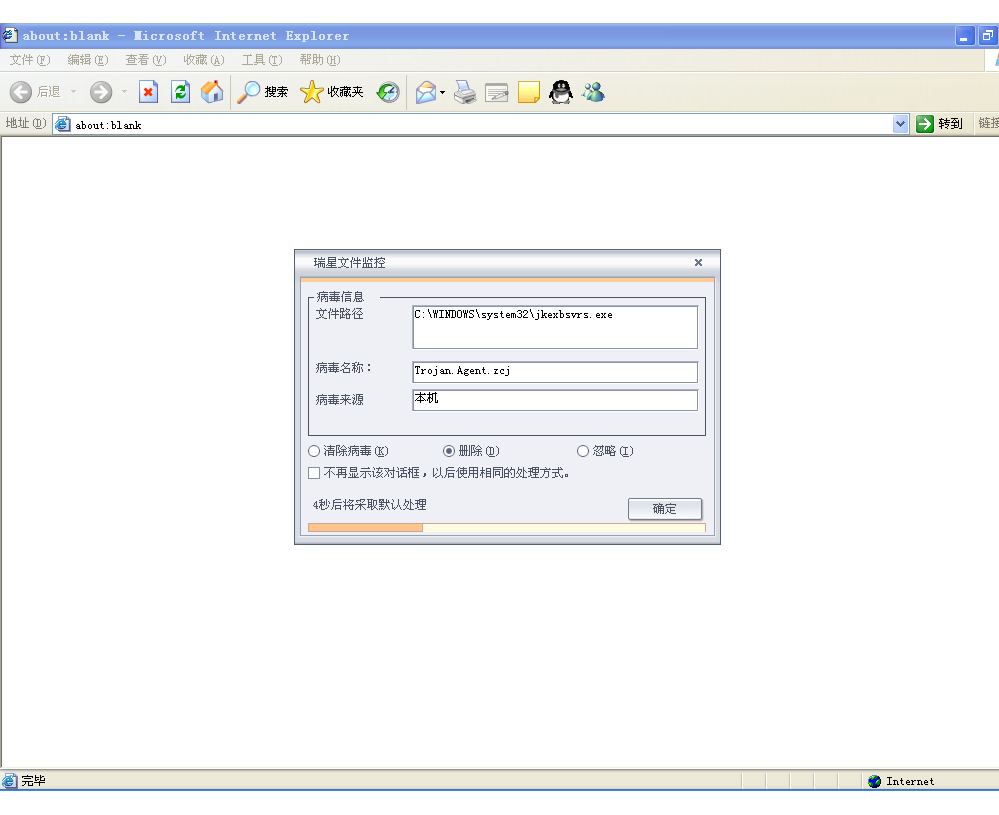
Task: Check 不再显示该对话框 checkbox
Action: (314, 473)
